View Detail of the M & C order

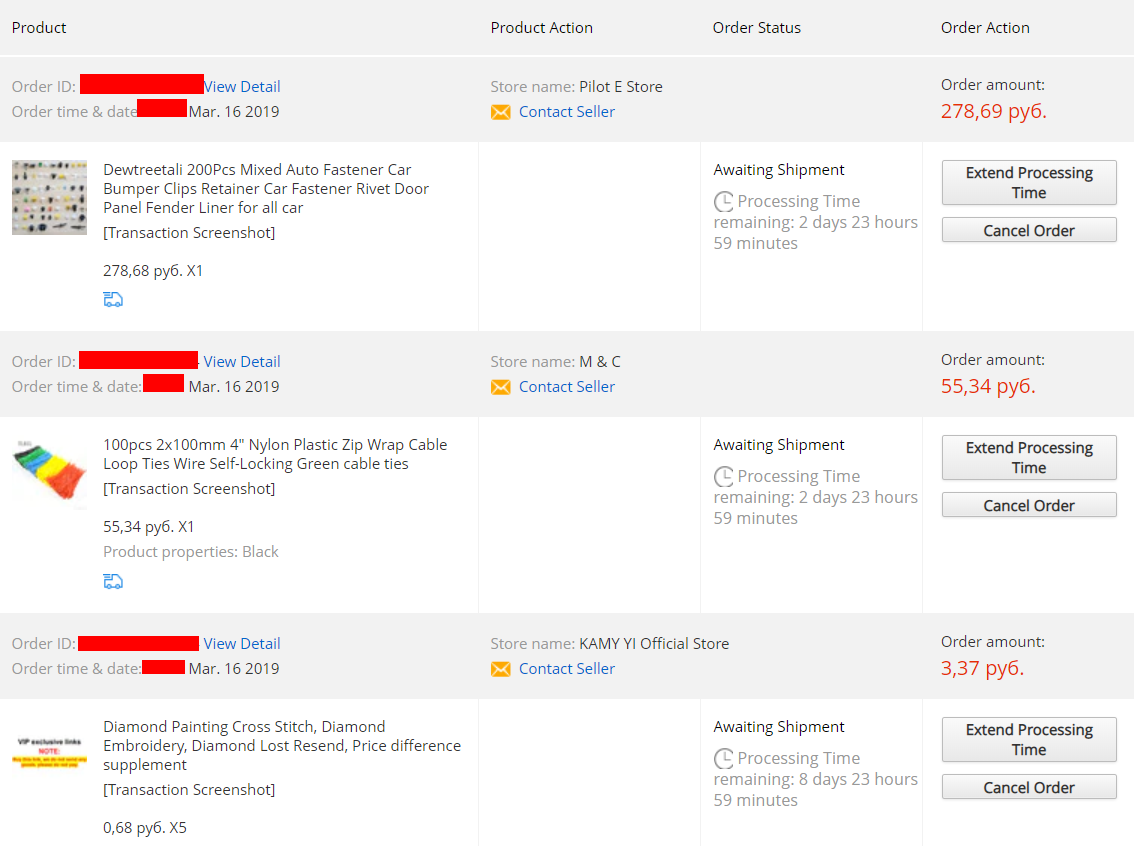tap(242, 362)
